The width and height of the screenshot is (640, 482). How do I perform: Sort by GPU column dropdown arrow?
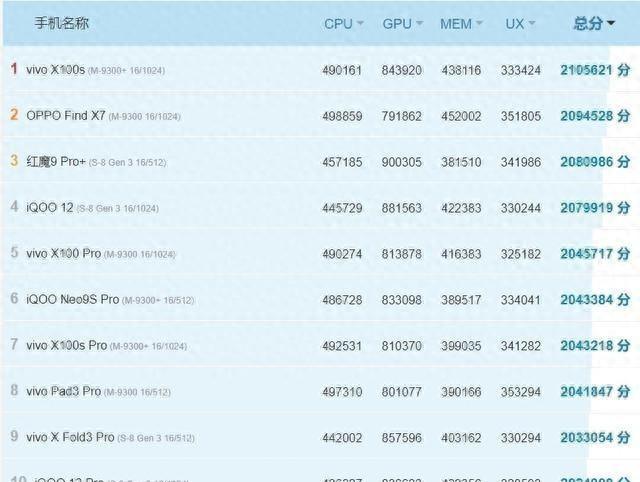click(x=419, y=23)
